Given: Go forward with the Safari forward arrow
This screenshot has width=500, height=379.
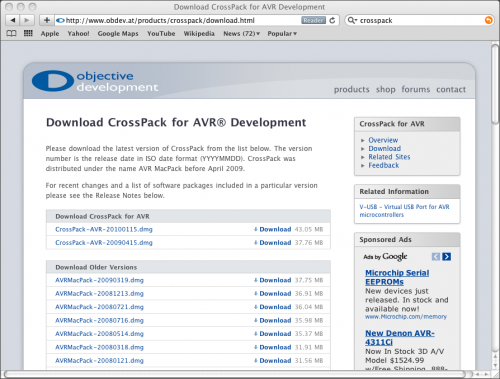Looking at the screenshot, I should point(26,20).
